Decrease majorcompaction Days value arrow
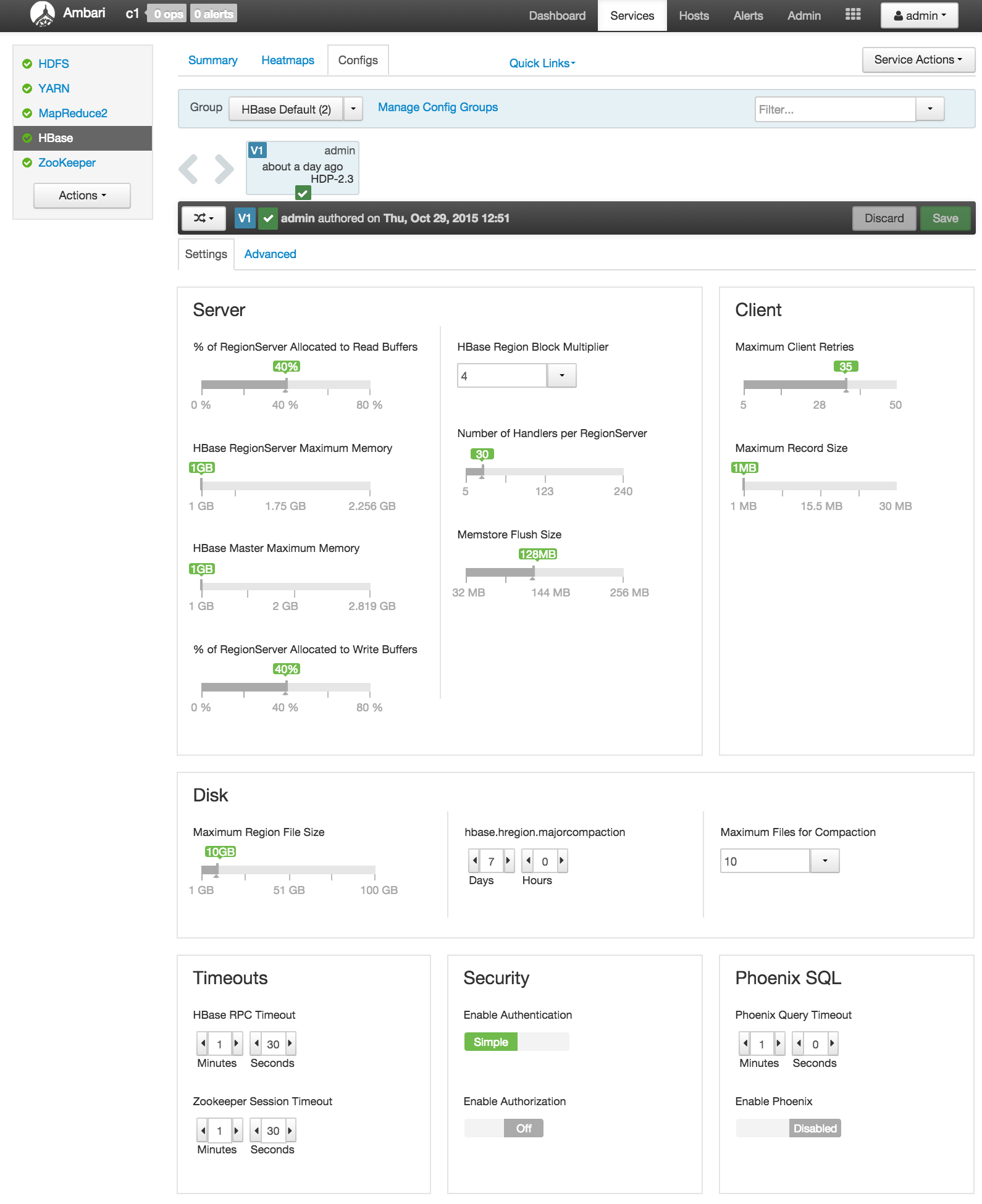Screen dimensions: 982x1204 (474, 861)
